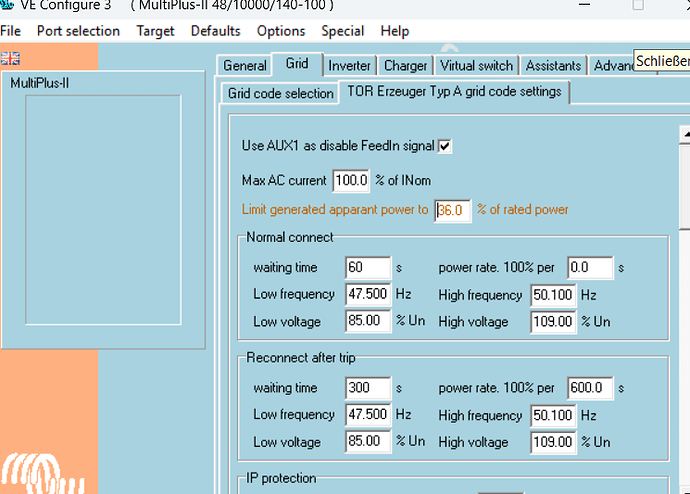Open the Assistants tab
The image size is (690, 494).
point(554,66)
